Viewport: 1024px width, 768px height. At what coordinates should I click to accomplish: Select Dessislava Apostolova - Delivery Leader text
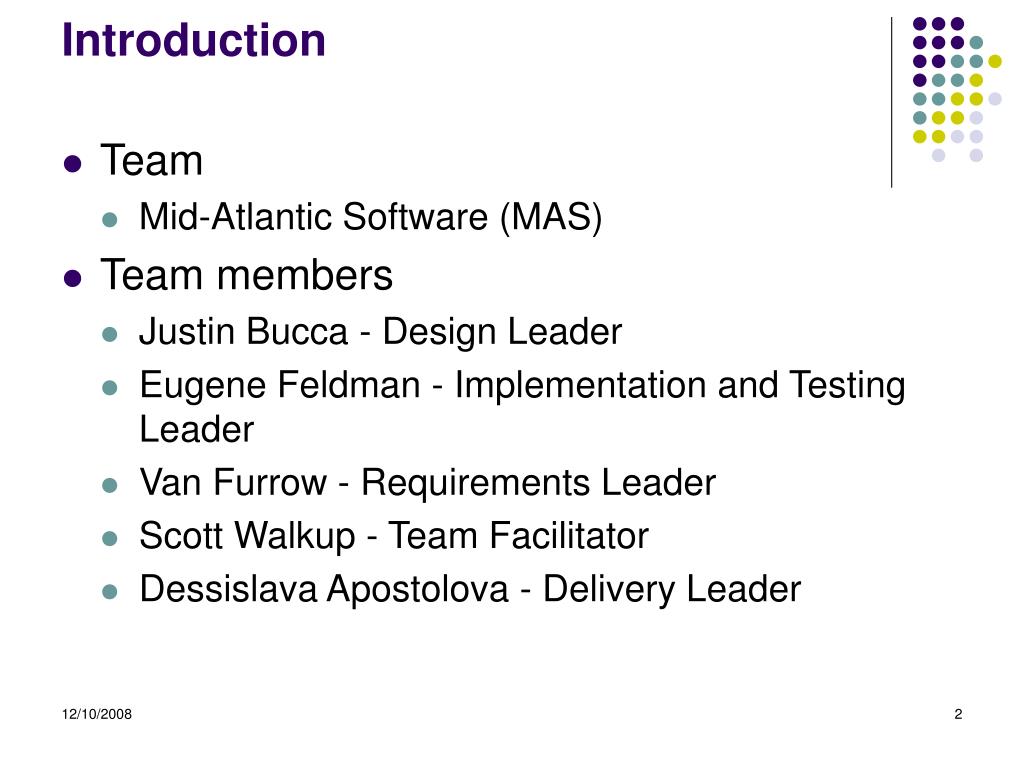pos(470,589)
